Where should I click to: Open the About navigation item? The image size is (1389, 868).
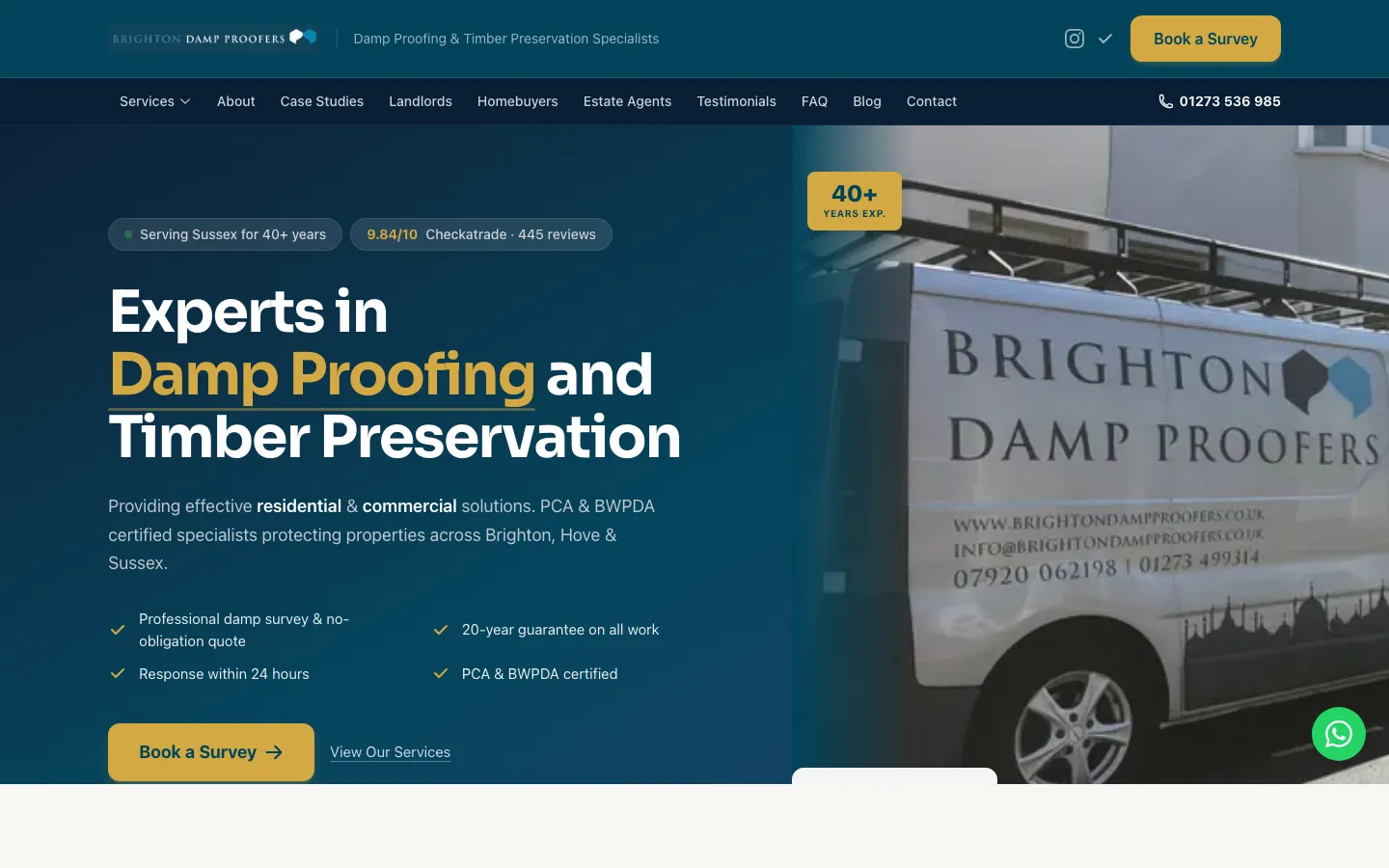point(235,101)
